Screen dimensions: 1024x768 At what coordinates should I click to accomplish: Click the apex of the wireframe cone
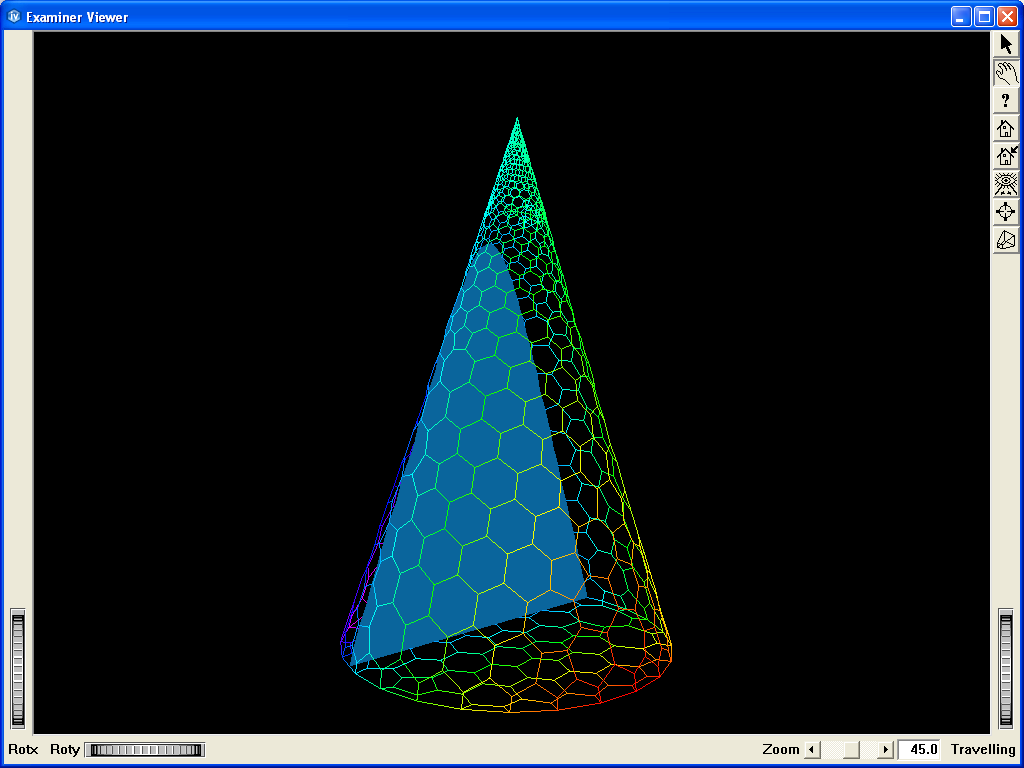coord(517,119)
